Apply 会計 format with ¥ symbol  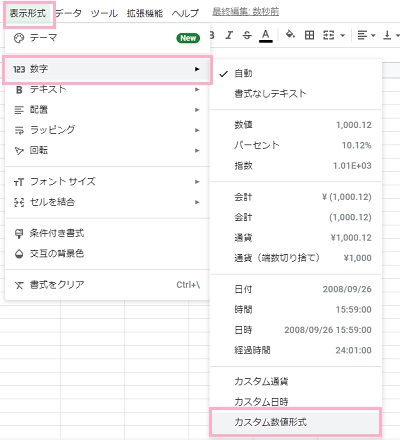click(296, 197)
